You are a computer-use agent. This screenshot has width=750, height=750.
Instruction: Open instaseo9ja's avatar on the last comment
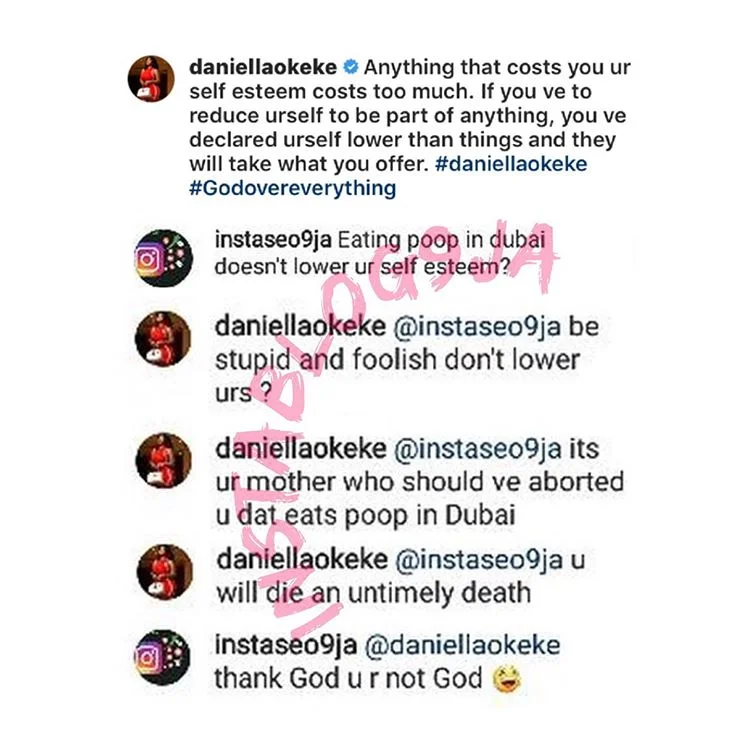162,658
